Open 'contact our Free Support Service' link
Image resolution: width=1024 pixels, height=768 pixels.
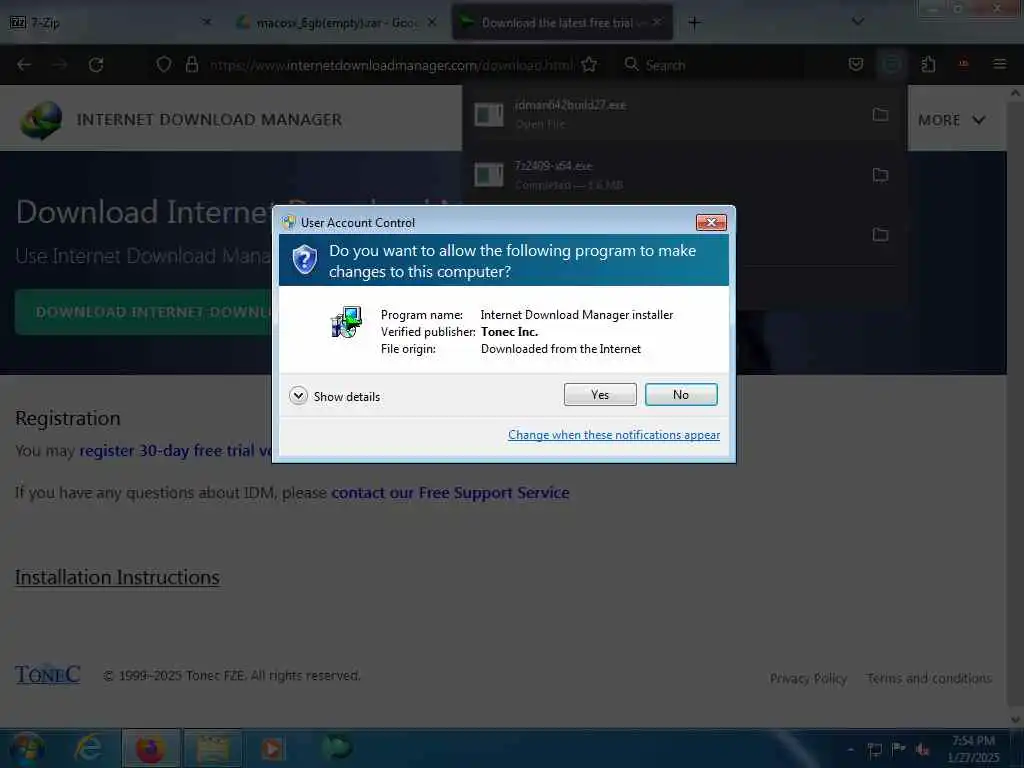point(450,492)
